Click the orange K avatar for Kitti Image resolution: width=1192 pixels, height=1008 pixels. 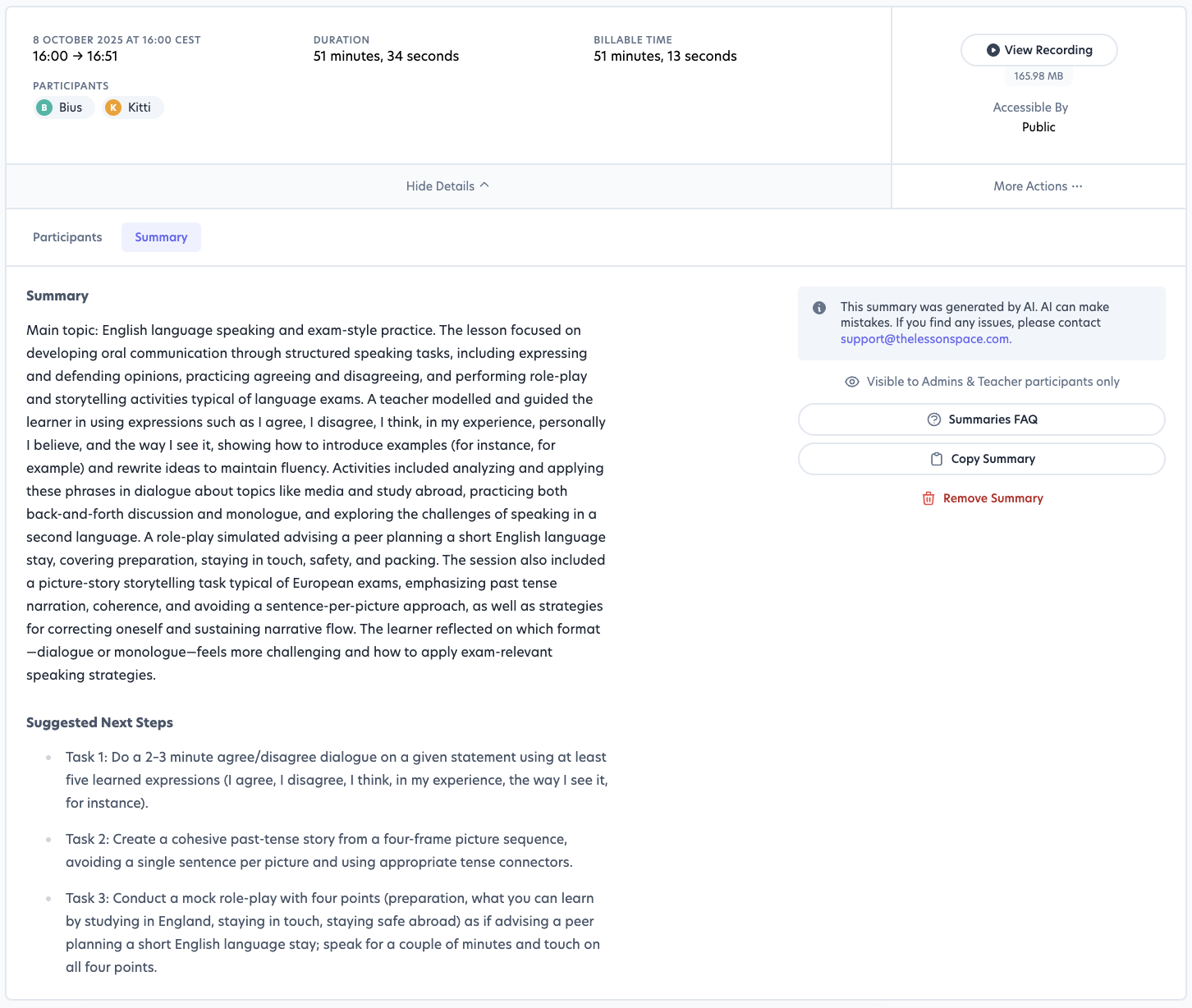point(113,108)
